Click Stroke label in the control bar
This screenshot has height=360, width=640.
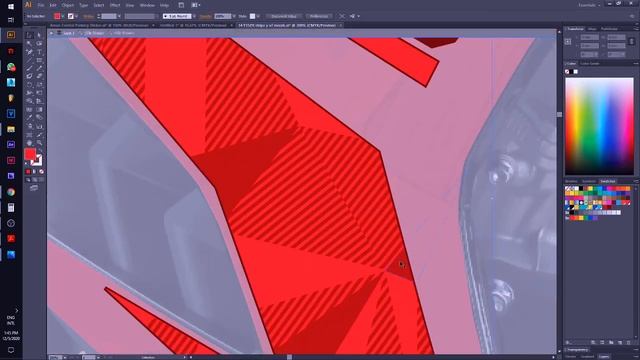[x=88, y=16]
